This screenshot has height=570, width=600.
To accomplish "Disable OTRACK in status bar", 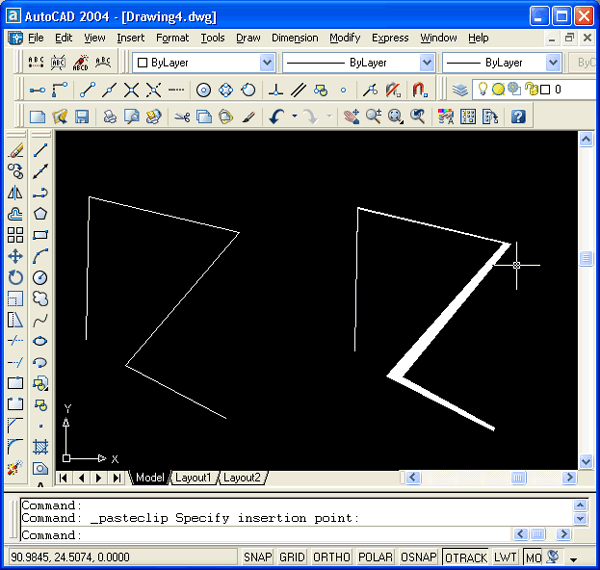I will (465, 557).
